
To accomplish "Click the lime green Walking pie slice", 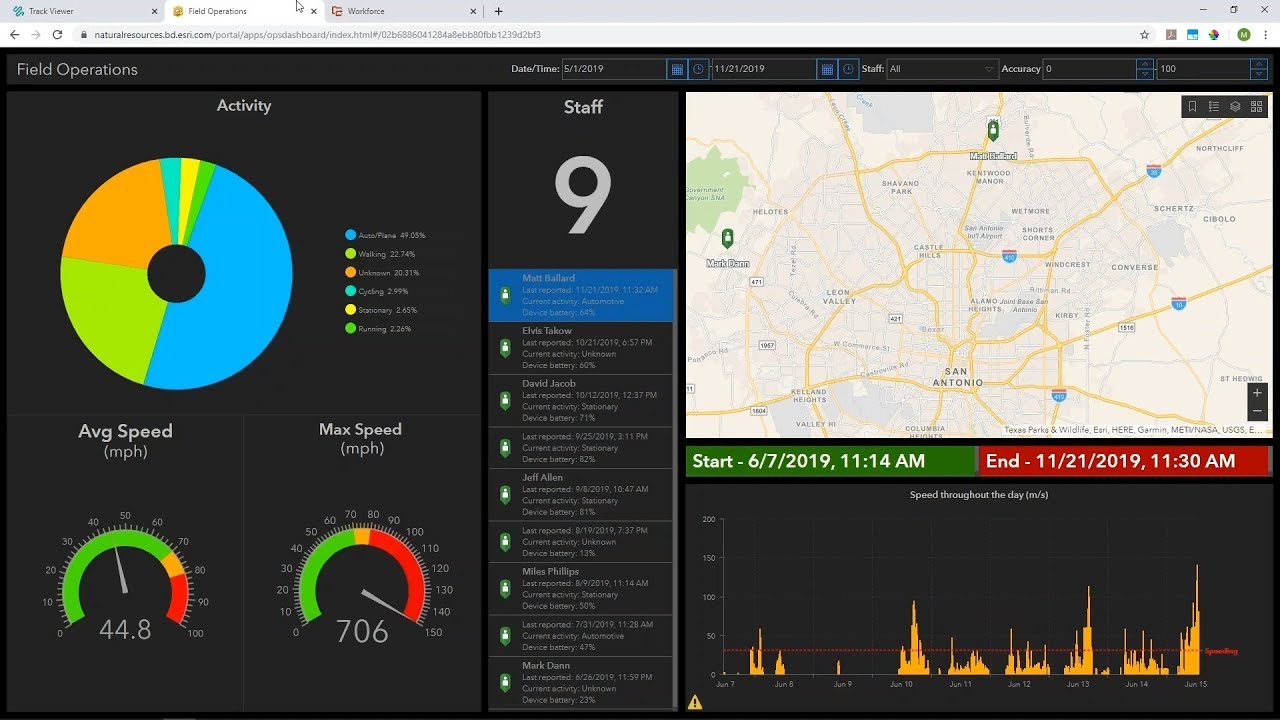I will coord(112,315).
